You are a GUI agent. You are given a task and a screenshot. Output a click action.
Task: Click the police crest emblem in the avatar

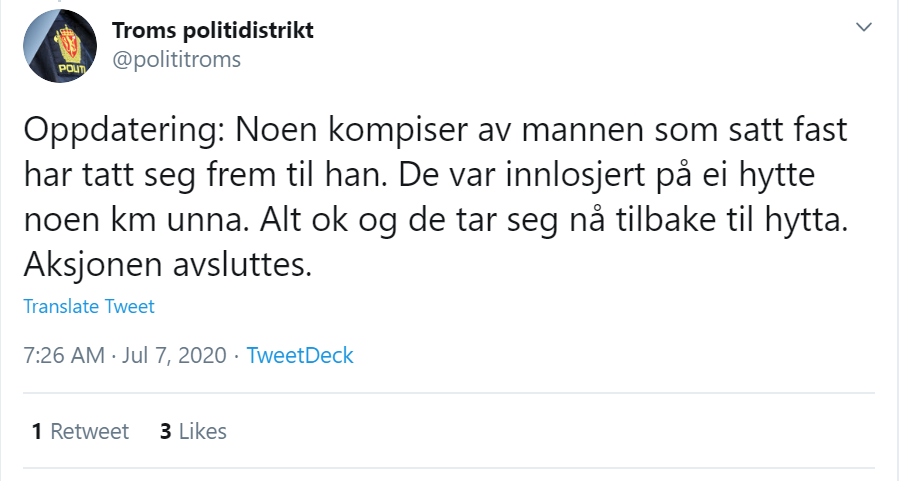tap(71, 43)
